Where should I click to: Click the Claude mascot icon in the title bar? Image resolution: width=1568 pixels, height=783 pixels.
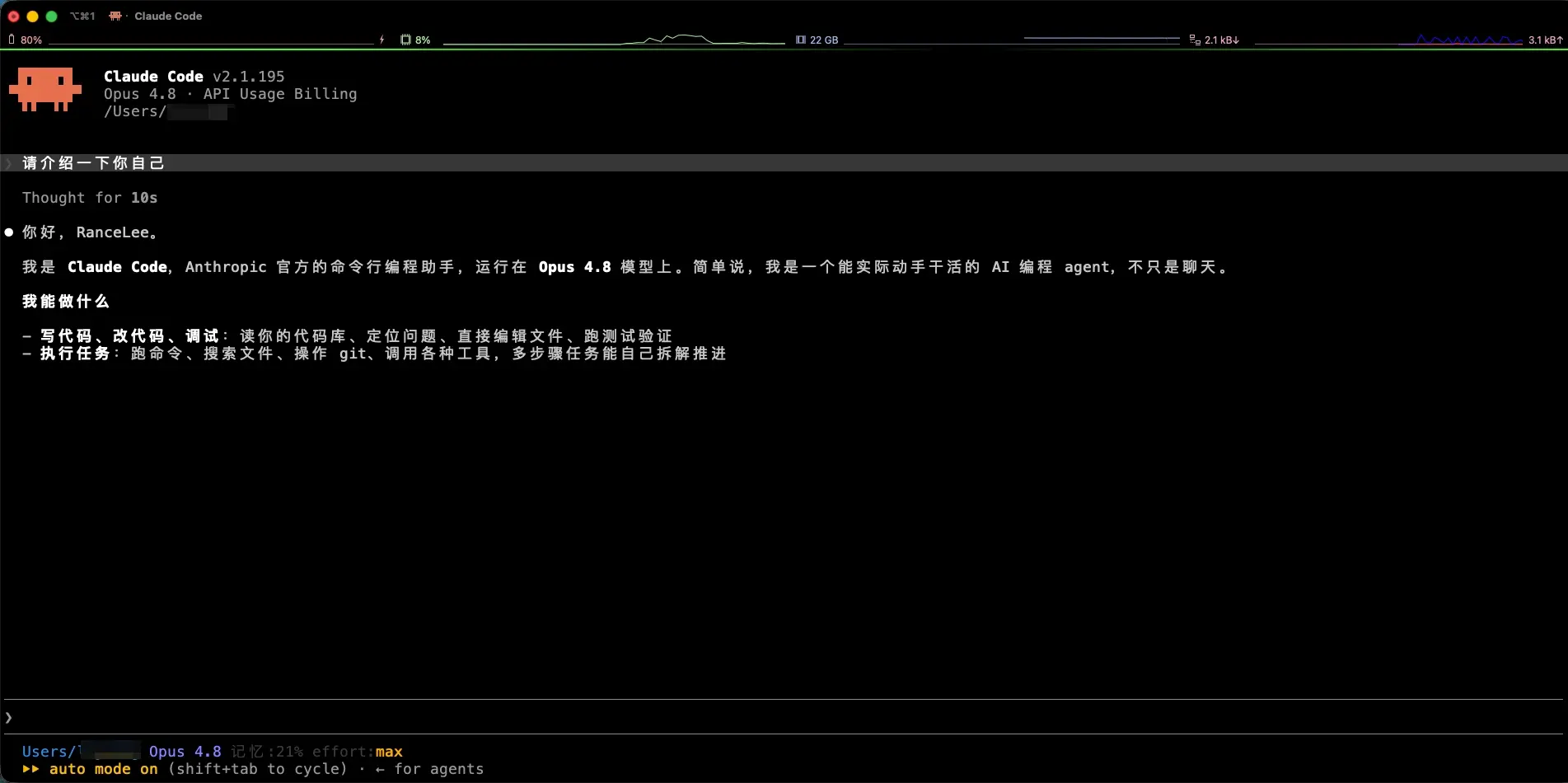(115, 16)
